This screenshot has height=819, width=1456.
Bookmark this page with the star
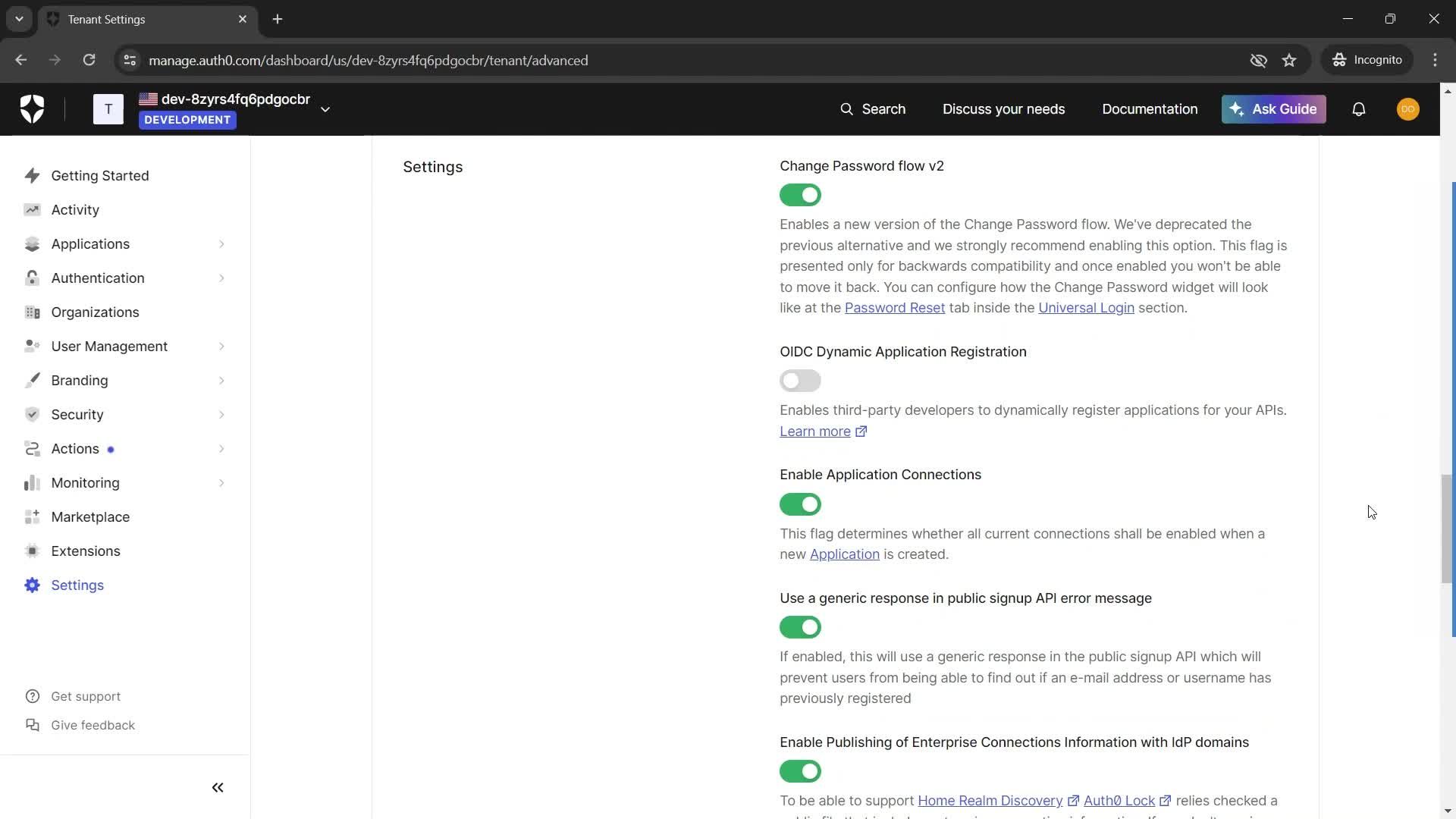coord(1289,60)
